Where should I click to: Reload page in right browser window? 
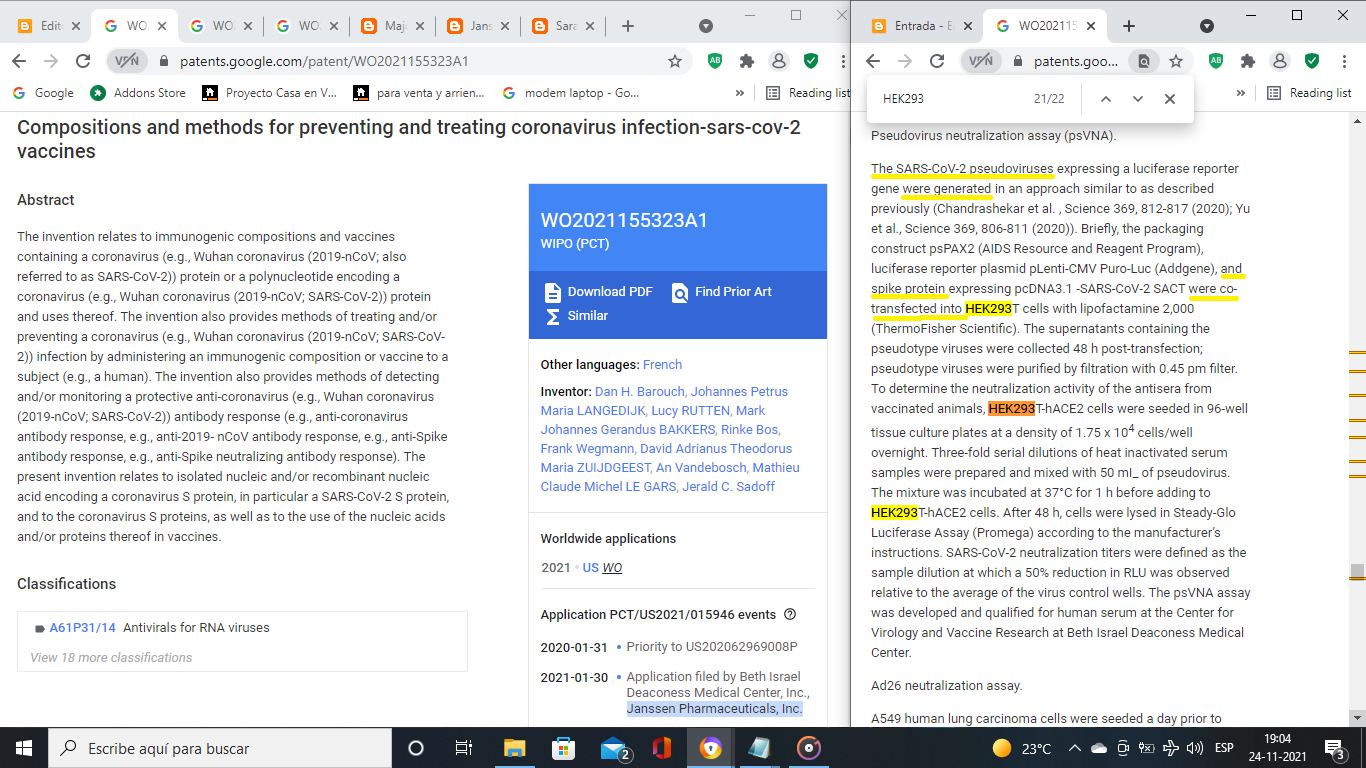pyautogui.click(x=937, y=61)
